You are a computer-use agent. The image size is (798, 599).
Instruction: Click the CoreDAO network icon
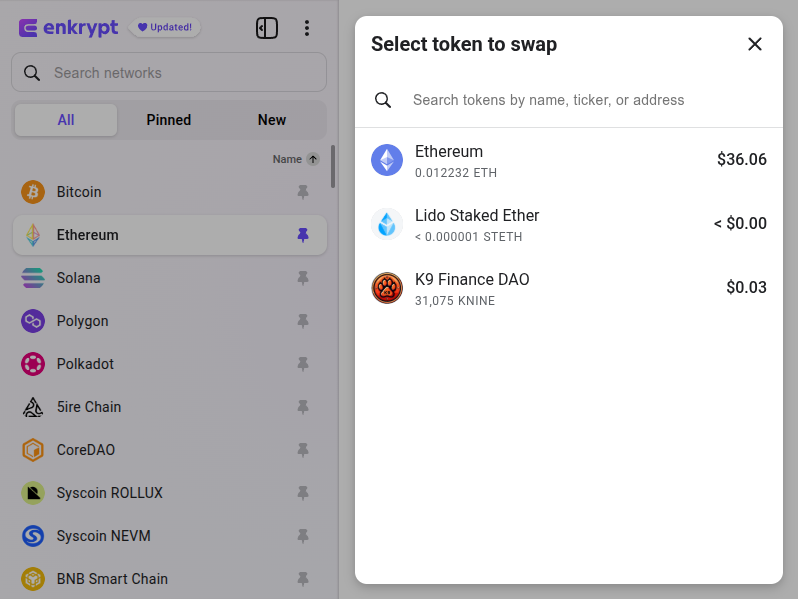[33, 450]
